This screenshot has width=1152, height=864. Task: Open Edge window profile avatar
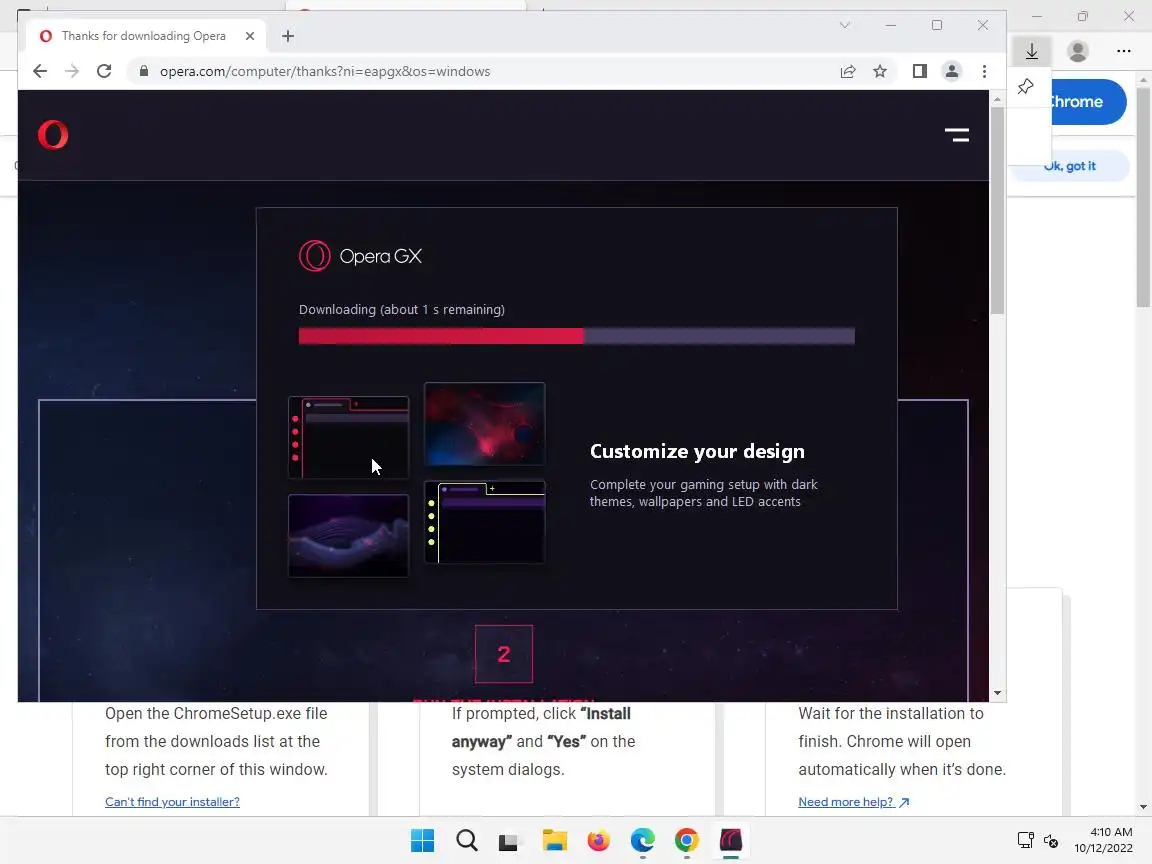coord(1078,51)
